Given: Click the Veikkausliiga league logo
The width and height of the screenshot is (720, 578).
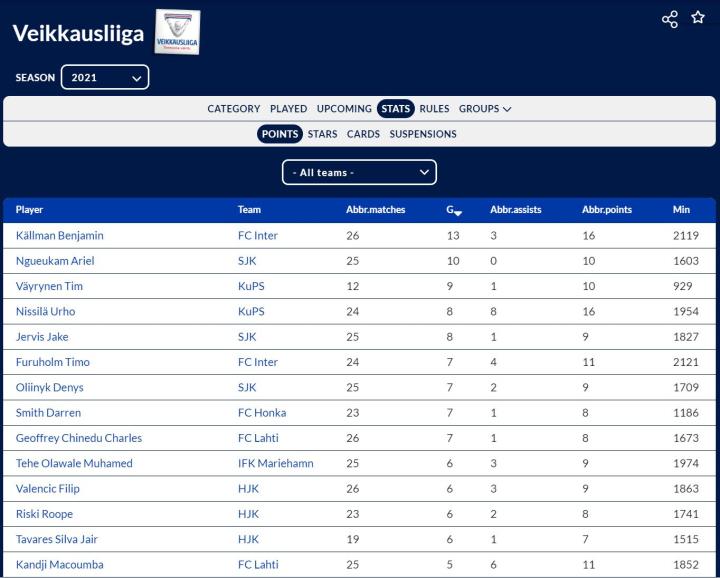Looking at the screenshot, I should [x=177, y=32].
